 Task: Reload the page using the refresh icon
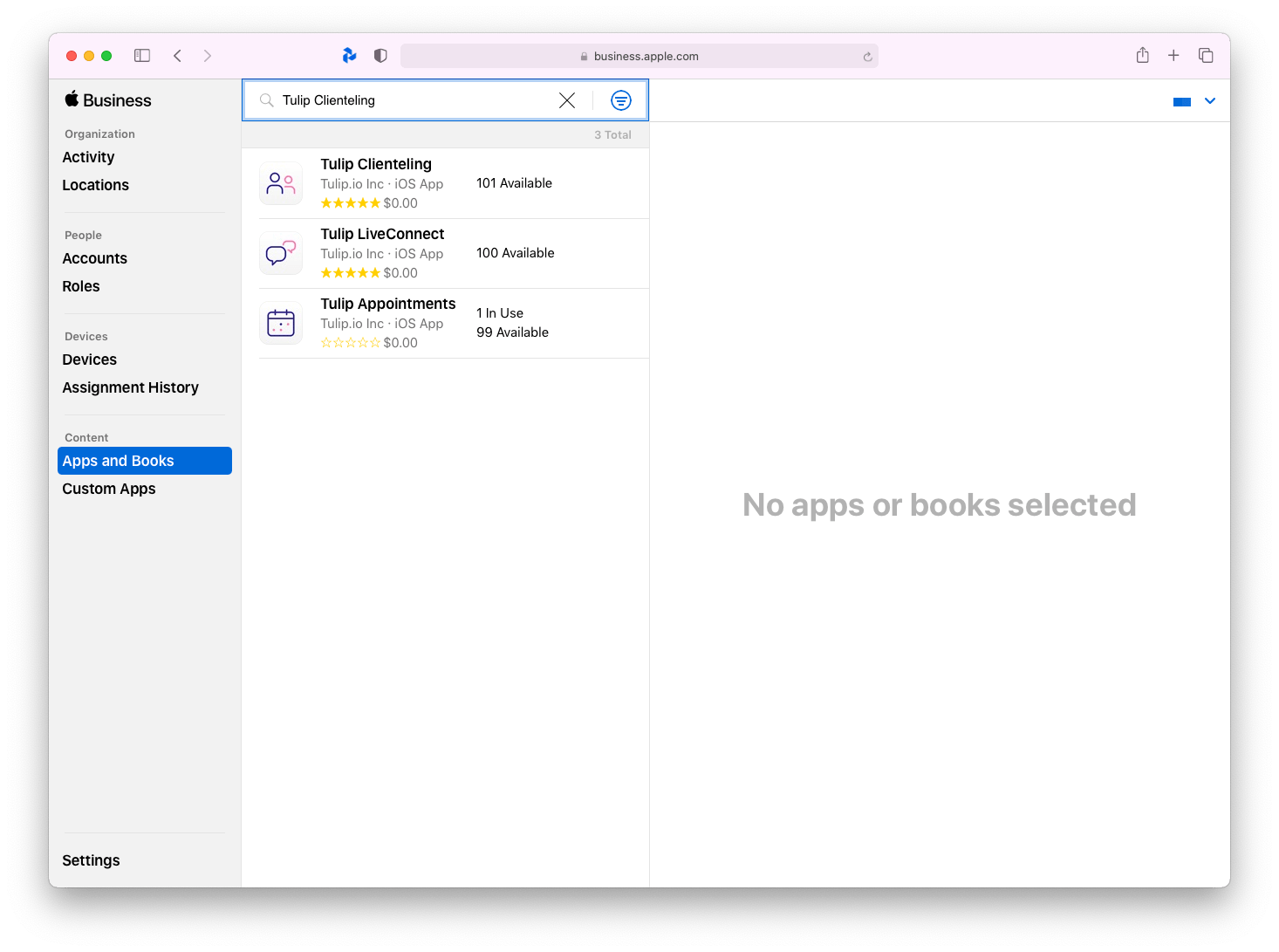point(868,56)
